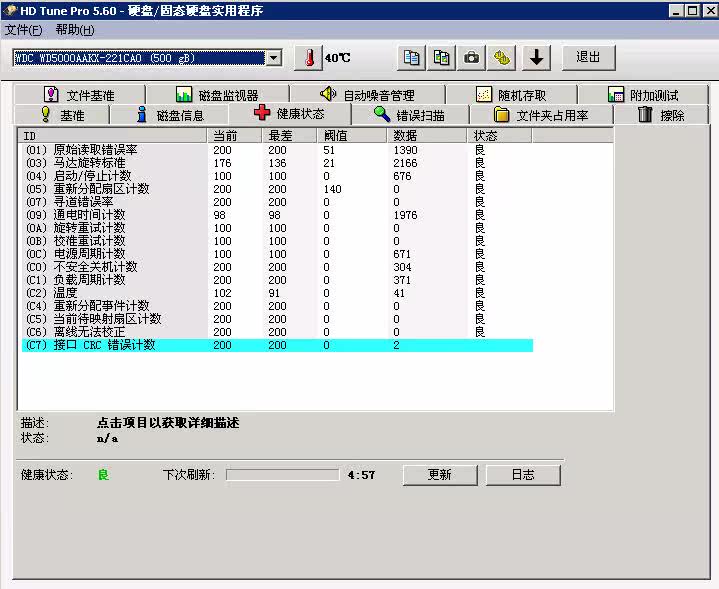Select row (07) 寻道错误率

point(277,202)
